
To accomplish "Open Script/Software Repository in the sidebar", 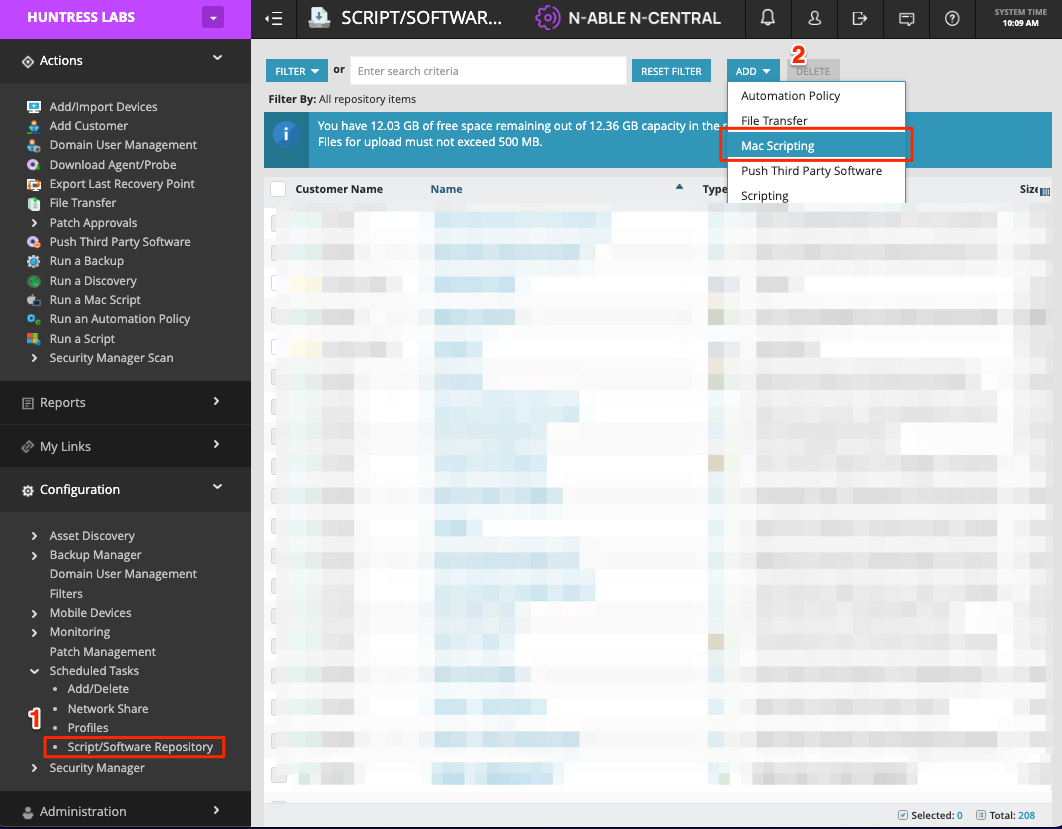I will 140,747.
